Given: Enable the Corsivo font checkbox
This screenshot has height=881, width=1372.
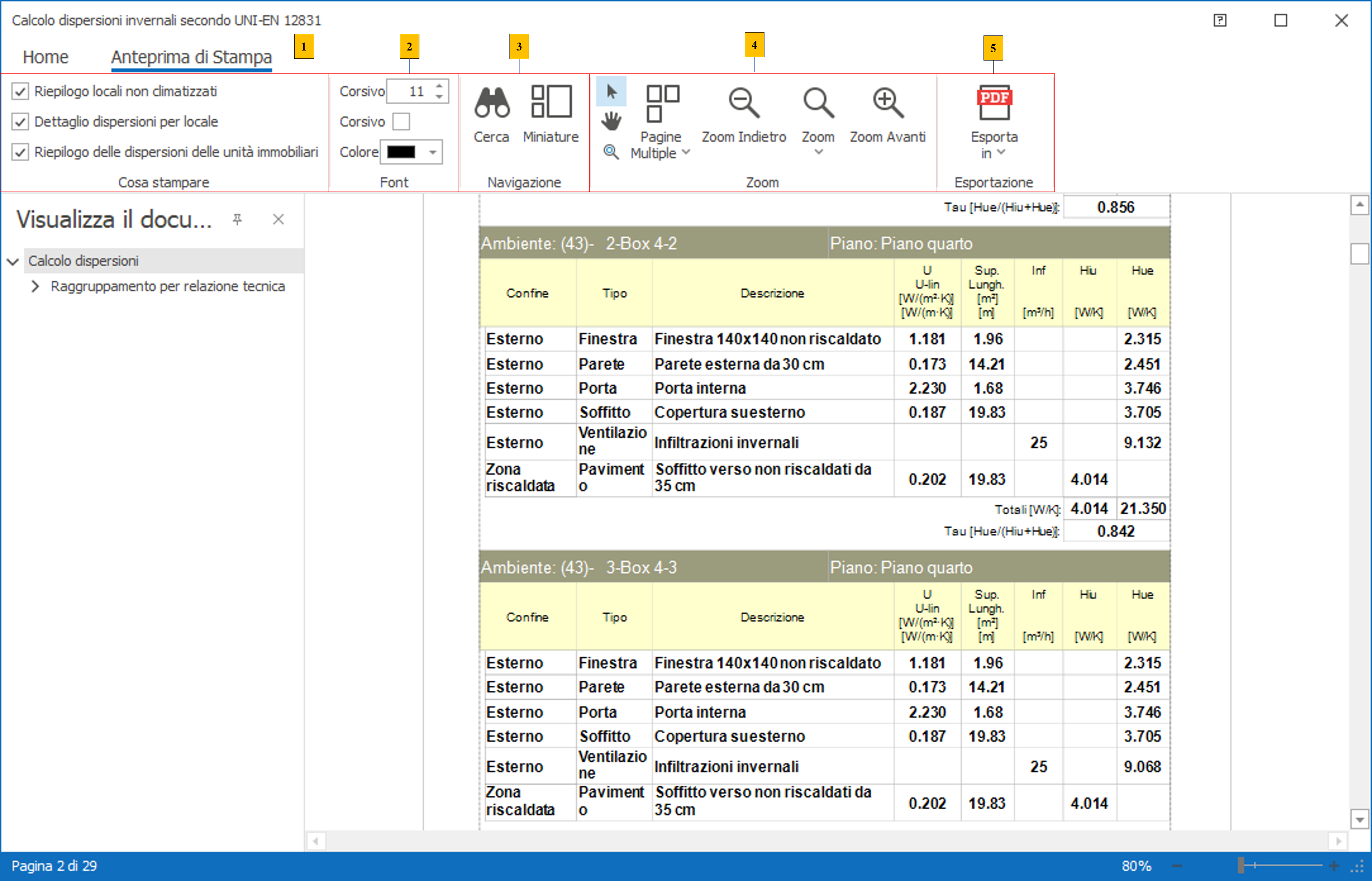Looking at the screenshot, I should click(x=401, y=121).
